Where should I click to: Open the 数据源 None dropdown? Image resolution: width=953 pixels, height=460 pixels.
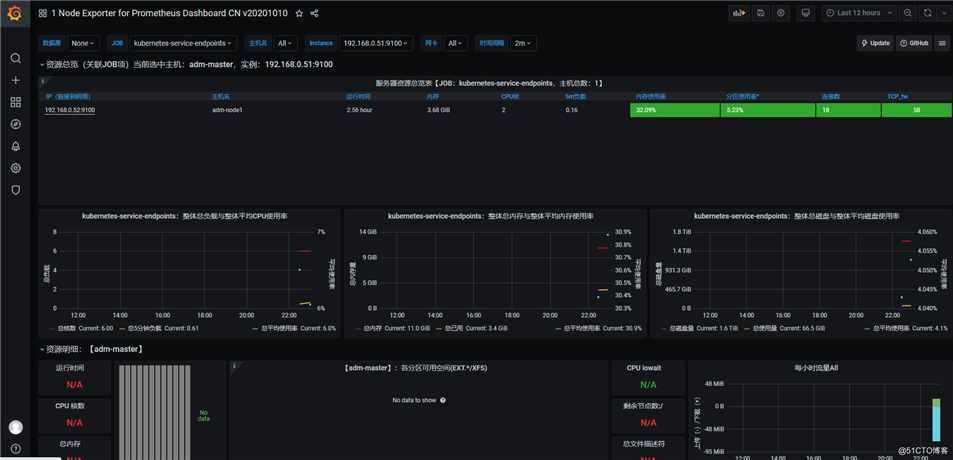coord(83,43)
